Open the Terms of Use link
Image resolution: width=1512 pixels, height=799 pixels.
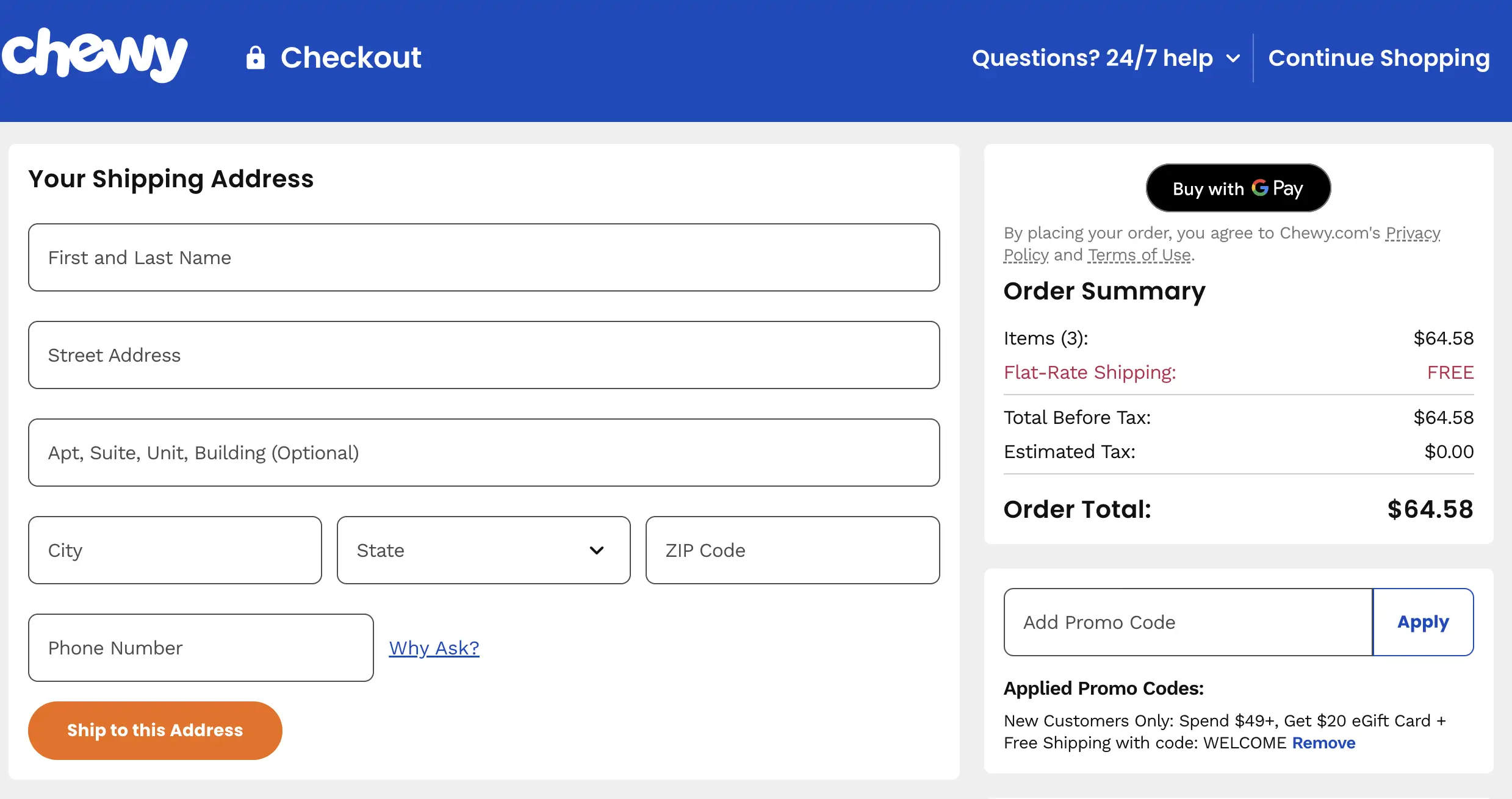[x=1139, y=255]
